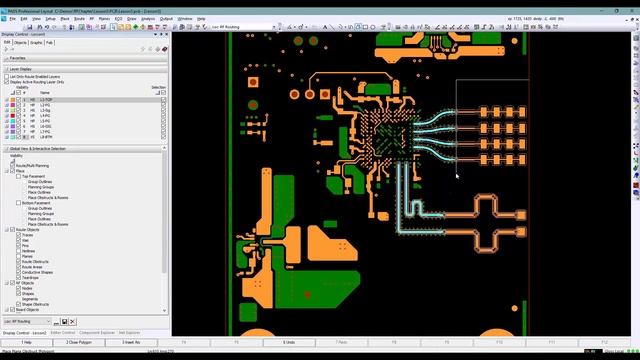Viewport: 640px width, 360px height.
Task: Open the Route menu
Action: coord(79,19)
